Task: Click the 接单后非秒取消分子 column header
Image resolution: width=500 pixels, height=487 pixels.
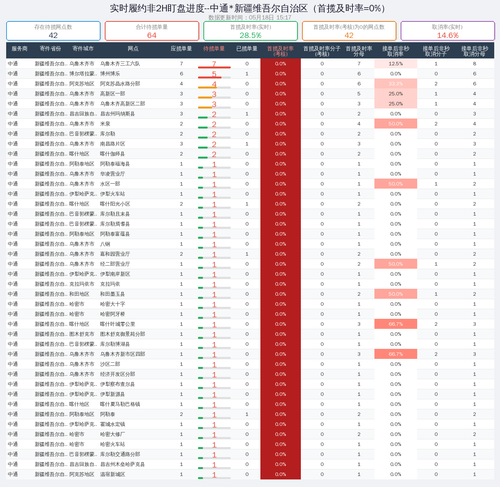Action: (x=436, y=51)
